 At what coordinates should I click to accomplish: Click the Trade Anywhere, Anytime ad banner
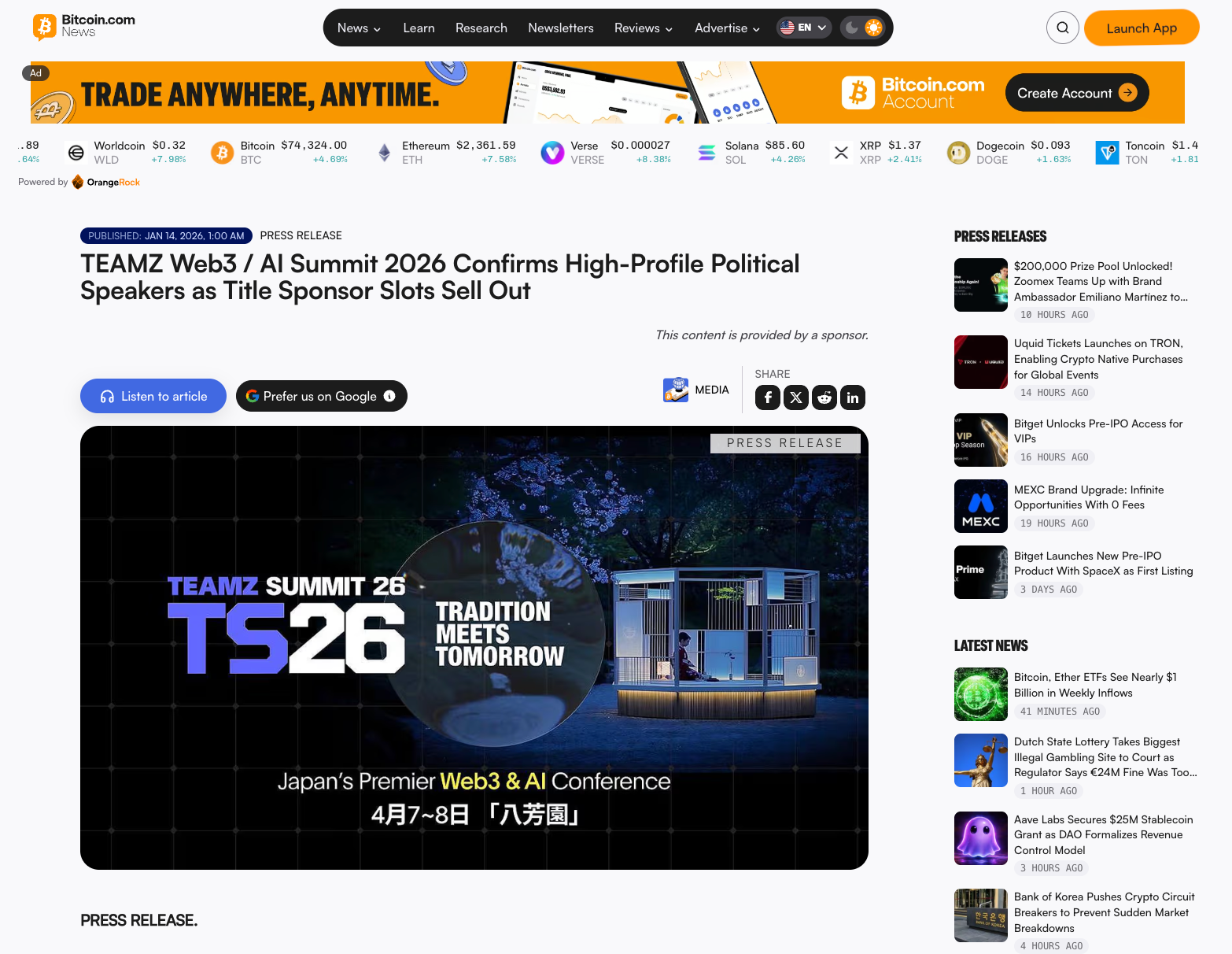tap(607, 93)
